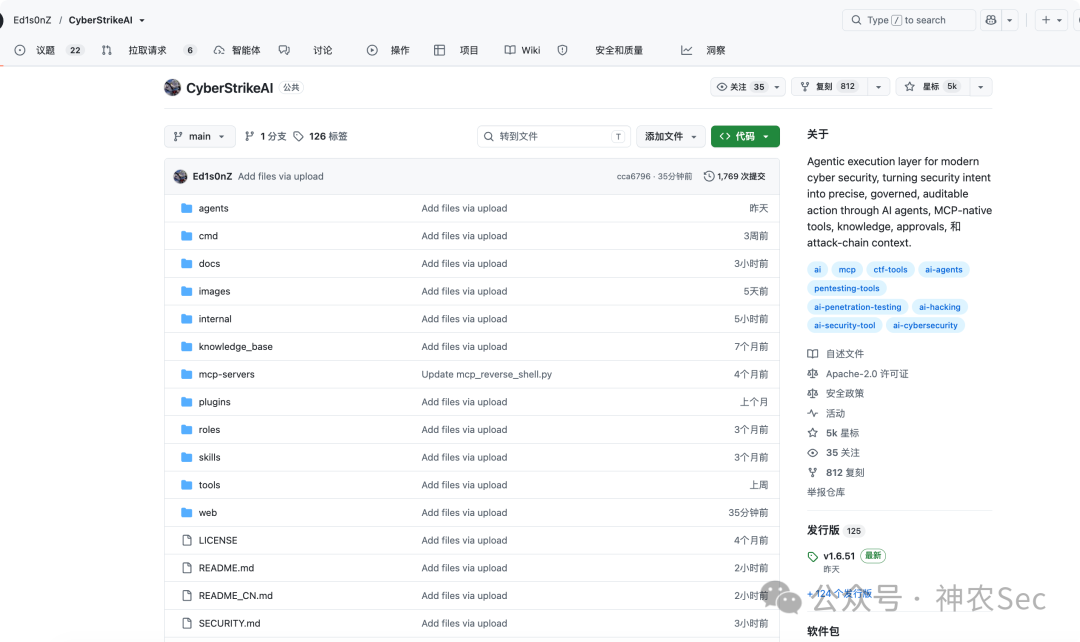Click the 关注 watch button

tap(740, 87)
